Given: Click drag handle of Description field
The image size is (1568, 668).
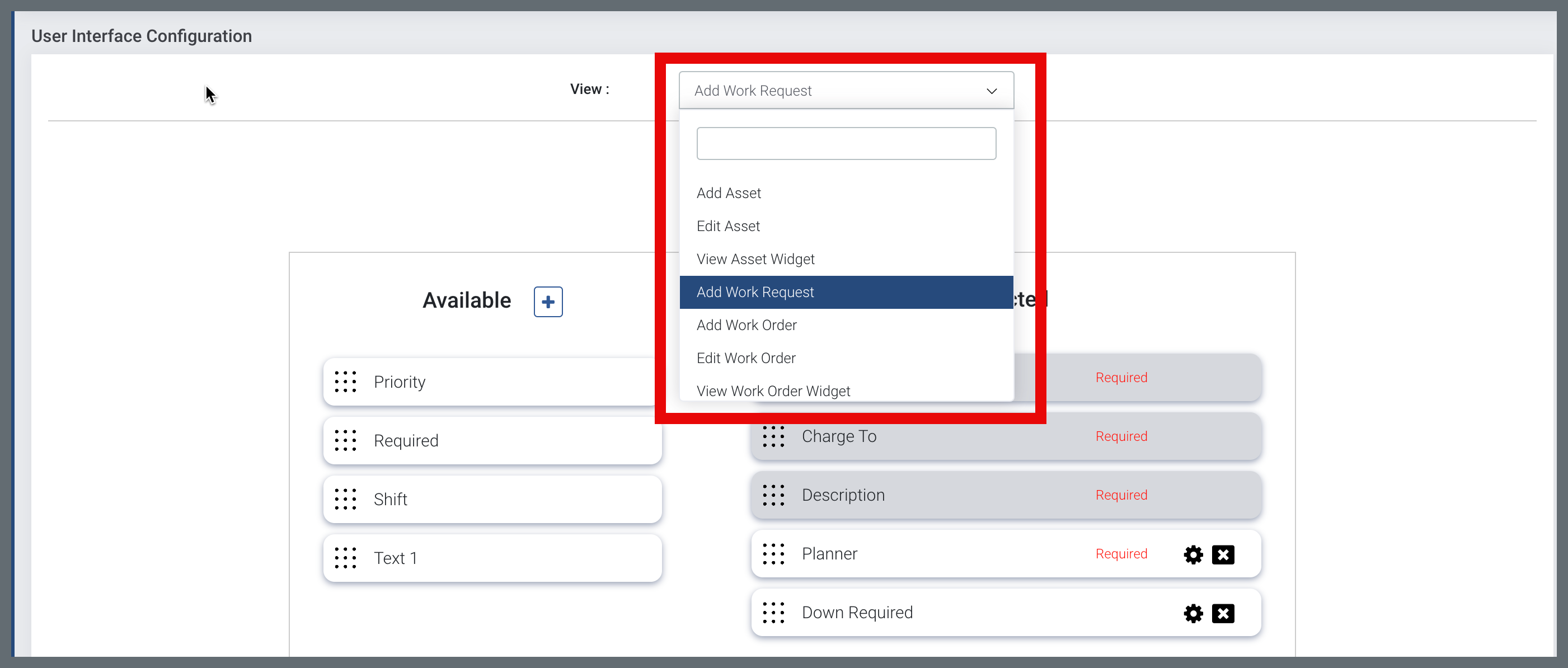Looking at the screenshot, I should tap(773, 495).
